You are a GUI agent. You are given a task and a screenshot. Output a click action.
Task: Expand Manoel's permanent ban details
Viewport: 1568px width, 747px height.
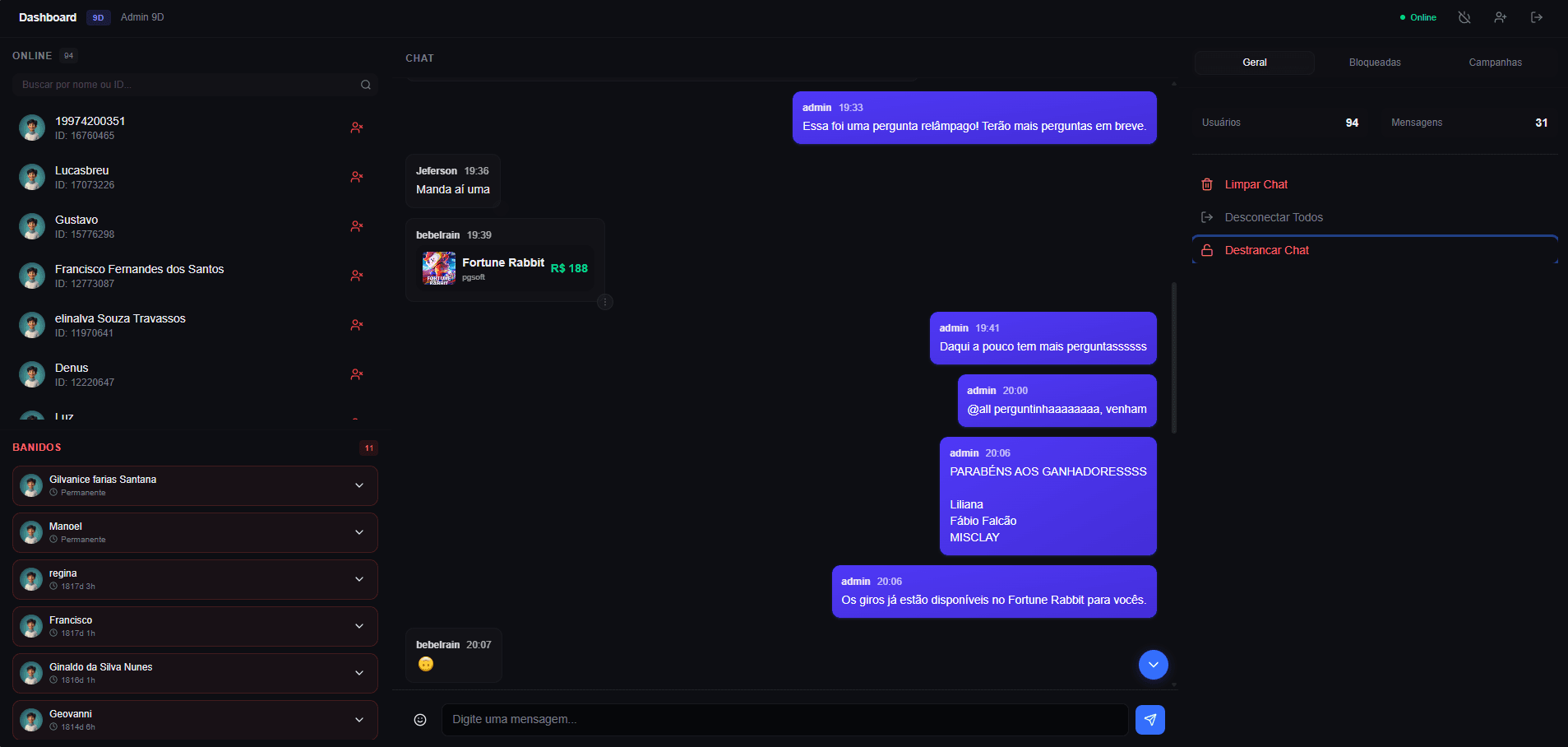click(359, 532)
